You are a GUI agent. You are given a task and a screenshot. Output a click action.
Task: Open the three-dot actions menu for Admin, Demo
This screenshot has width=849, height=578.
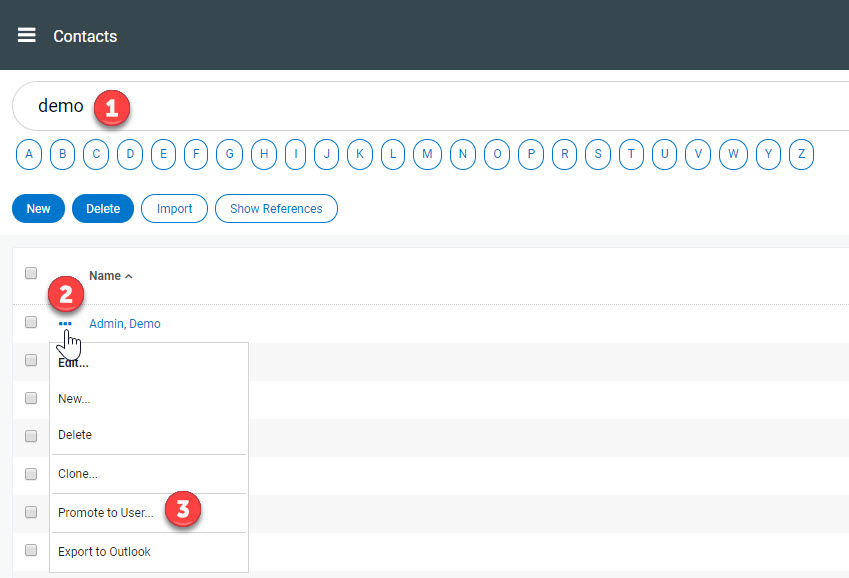pyautogui.click(x=66, y=323)
